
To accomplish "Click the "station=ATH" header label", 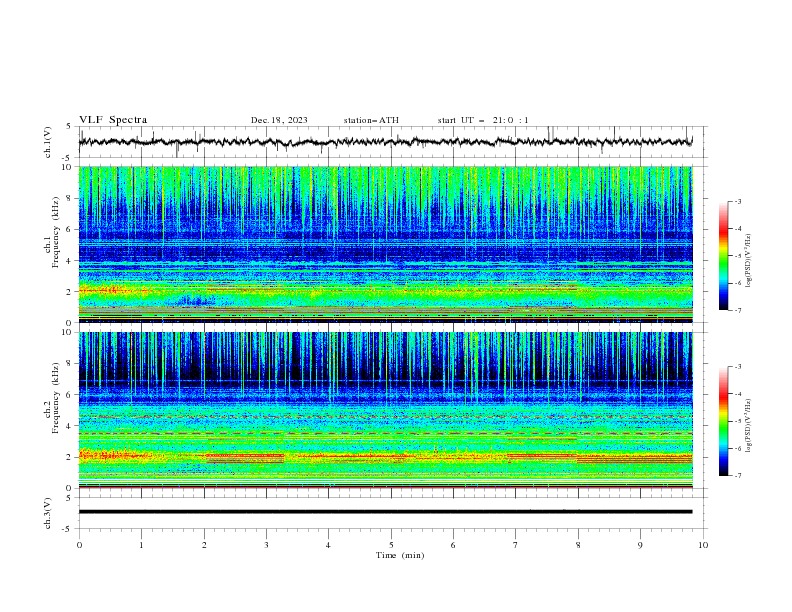I will (371, 120).
